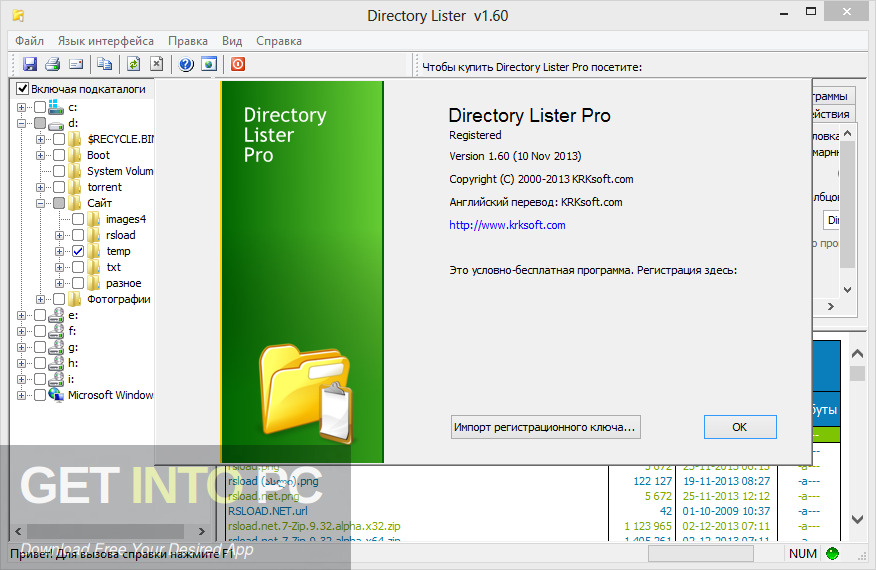Open the Правка menu

pyautogui.click(x=188, y=41)
